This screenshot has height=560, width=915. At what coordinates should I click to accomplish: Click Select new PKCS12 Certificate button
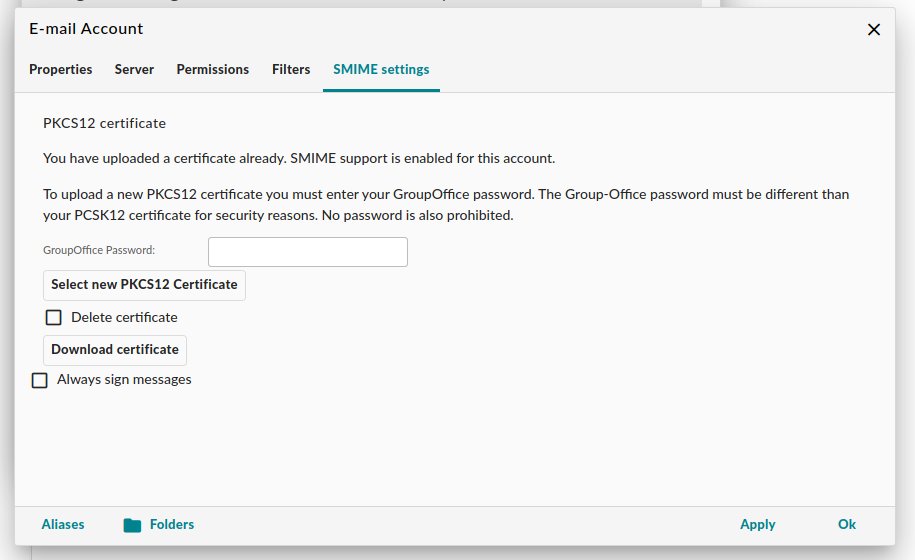click(x=144, y=285)
